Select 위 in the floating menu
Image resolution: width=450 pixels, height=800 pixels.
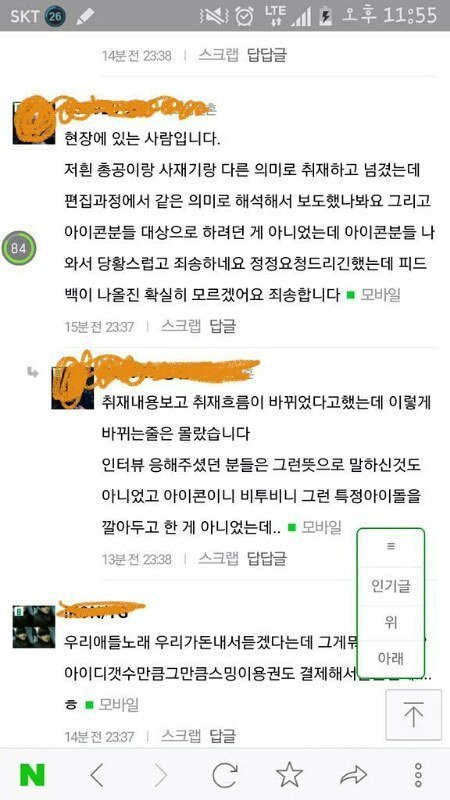point(391,623)
